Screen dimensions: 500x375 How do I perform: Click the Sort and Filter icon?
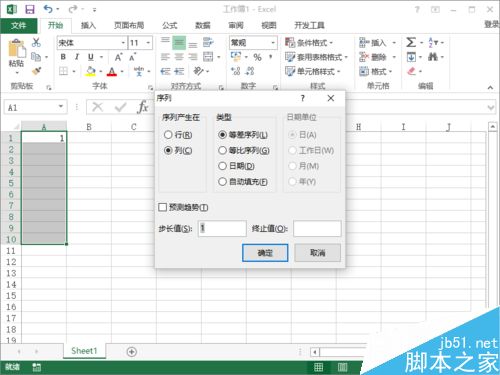[x=433, y=42]
